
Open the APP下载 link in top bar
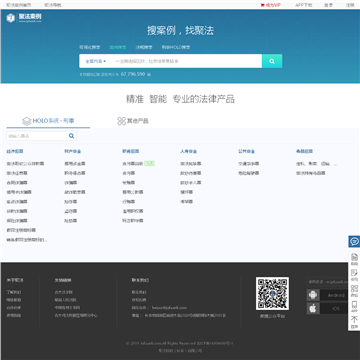[x=303, y=5]
